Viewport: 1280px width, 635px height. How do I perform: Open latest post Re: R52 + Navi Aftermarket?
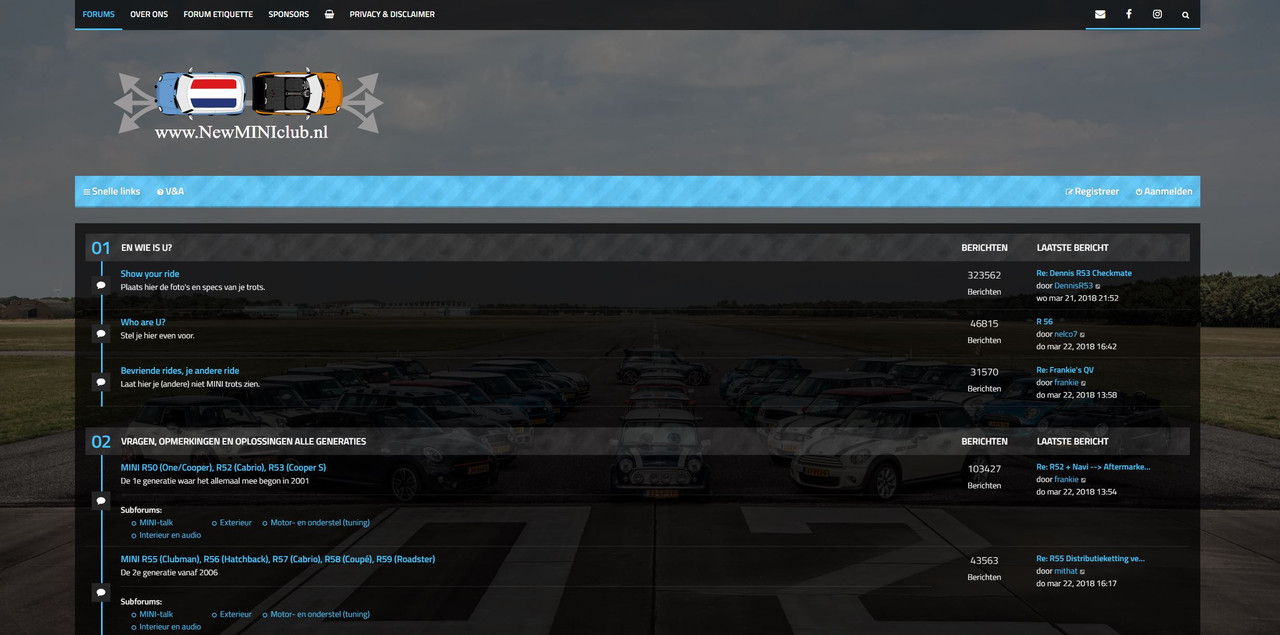point(1093,467)
